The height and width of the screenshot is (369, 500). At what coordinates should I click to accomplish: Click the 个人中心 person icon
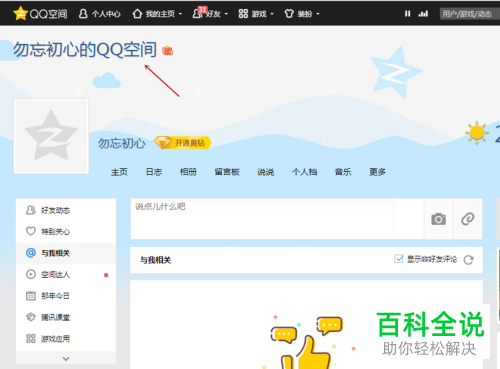point(83,14)
